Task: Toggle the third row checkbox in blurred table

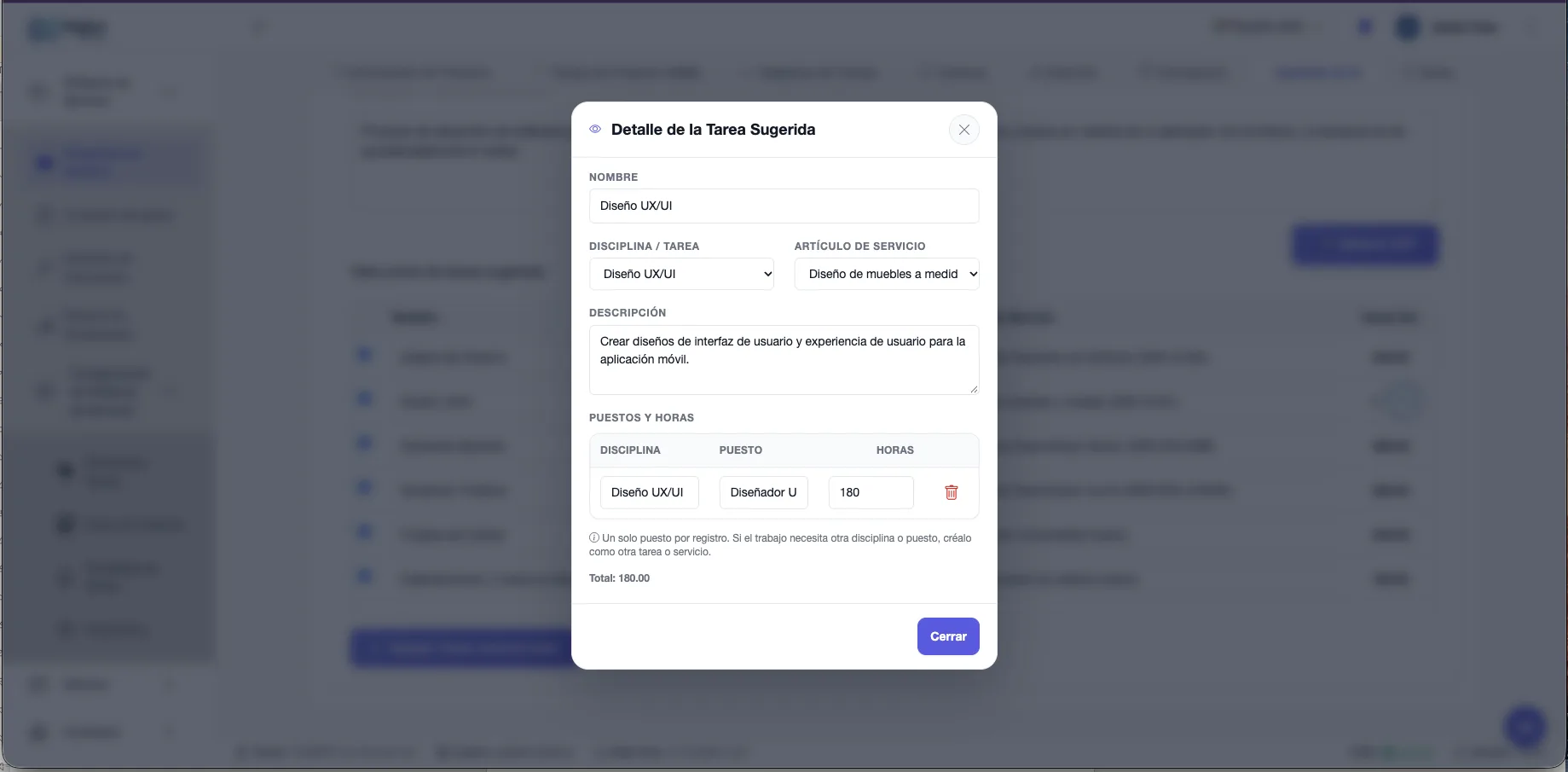Action: [x=364, y=443]
